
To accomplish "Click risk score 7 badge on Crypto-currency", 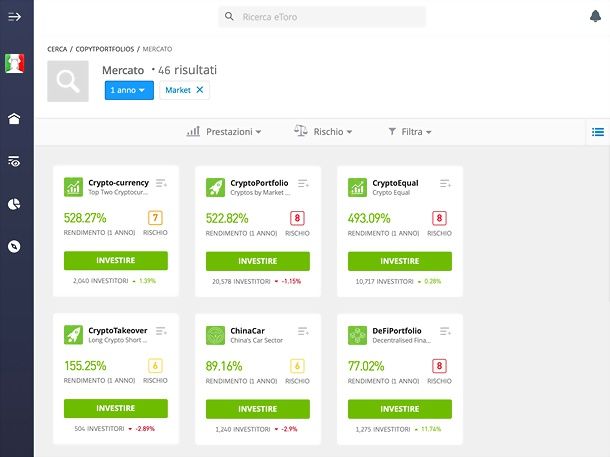I will click(x=155, y=218).
